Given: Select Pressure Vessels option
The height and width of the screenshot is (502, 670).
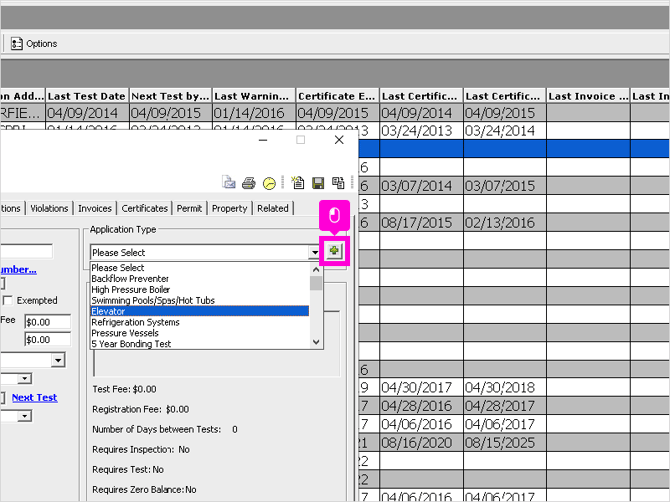Looking at the screenshot, I should [x=200, y=333].
